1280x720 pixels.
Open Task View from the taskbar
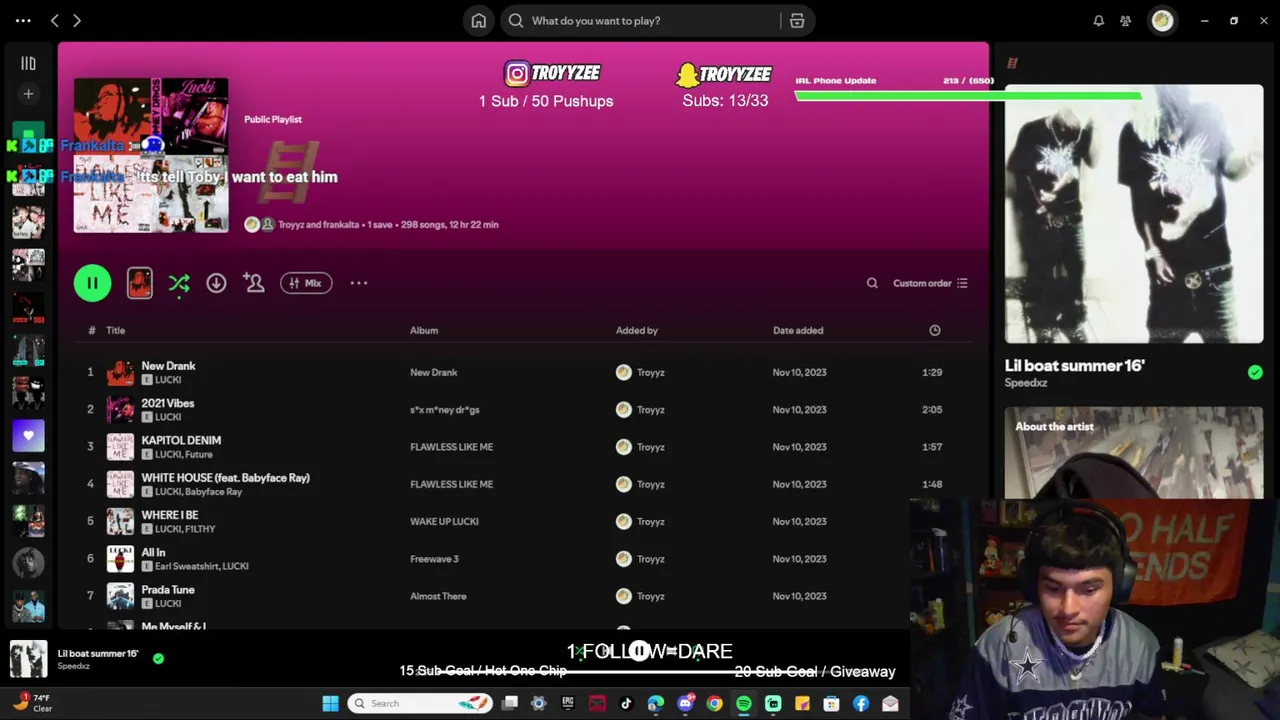509,703
